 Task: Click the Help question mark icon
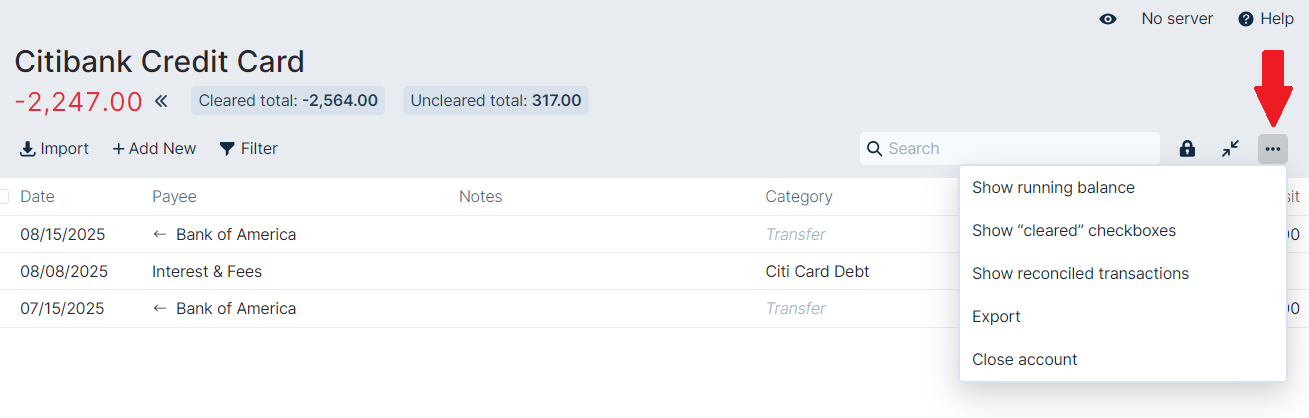tap(1246, 19)
